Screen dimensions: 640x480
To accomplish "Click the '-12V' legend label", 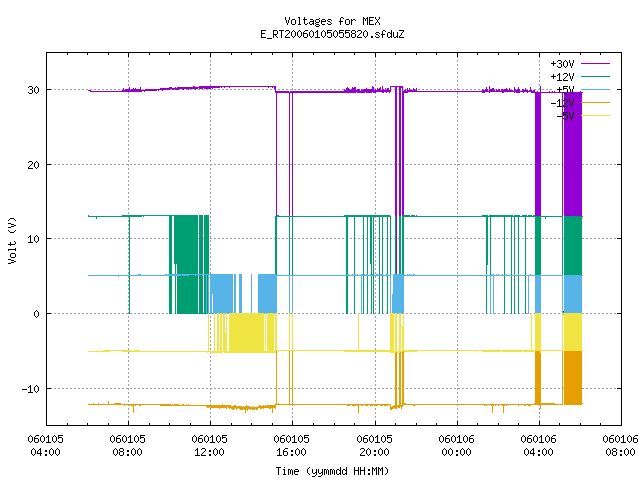I will tap(562, 103).
